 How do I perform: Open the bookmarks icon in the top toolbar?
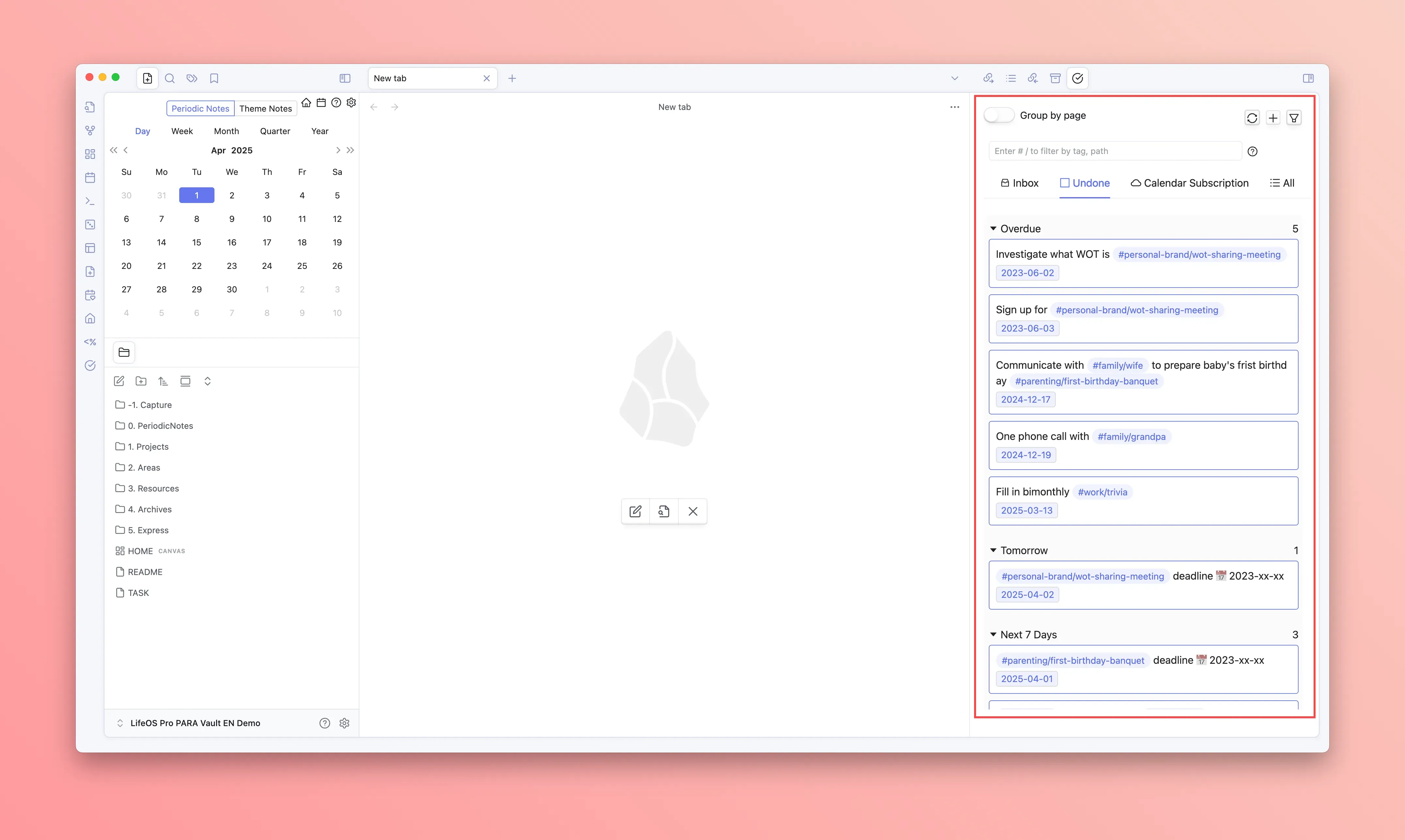click(214, 78)
